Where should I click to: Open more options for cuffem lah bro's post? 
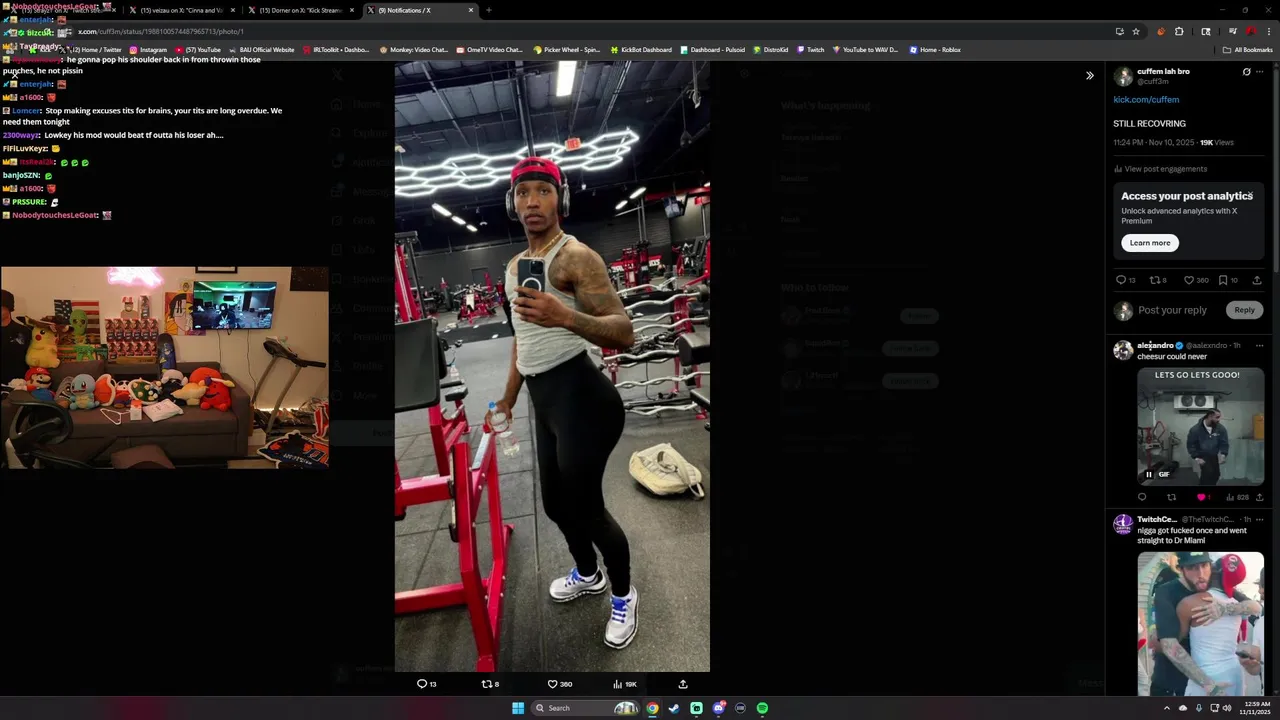pyautogui.click(x=1260, y=72)
